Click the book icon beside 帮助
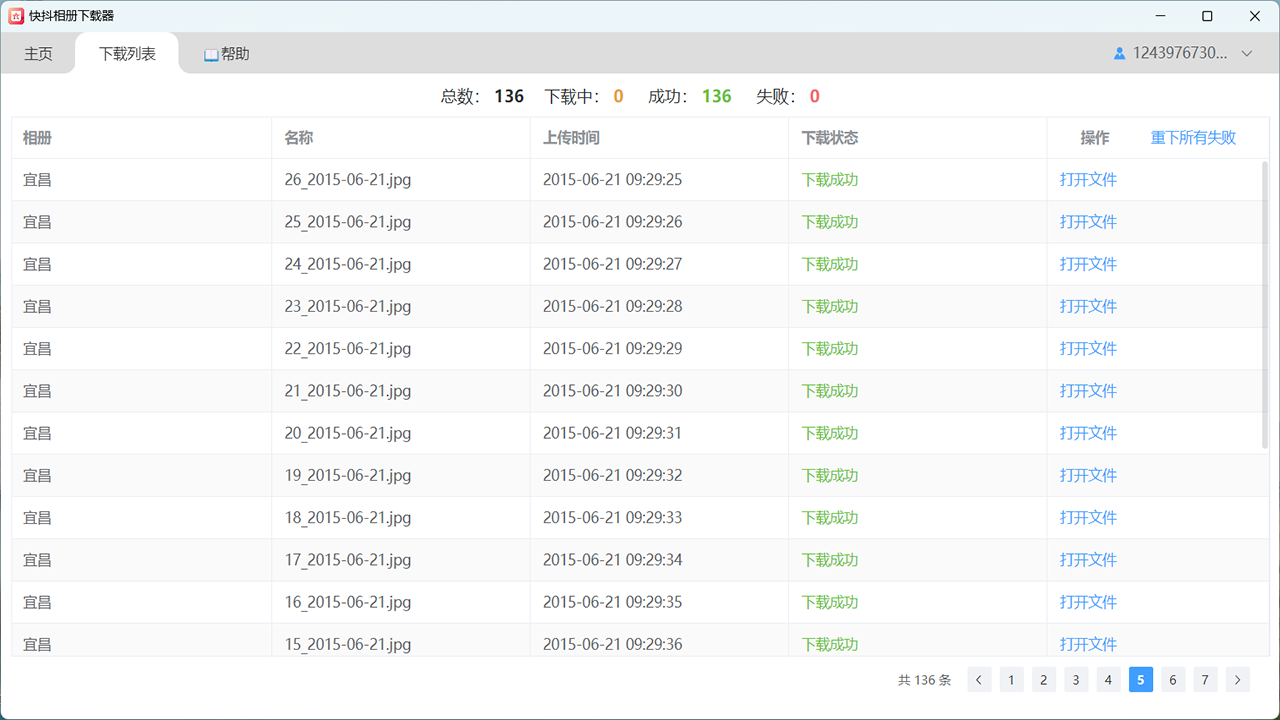Screen dimensions: 1280x720 (211, 55)
